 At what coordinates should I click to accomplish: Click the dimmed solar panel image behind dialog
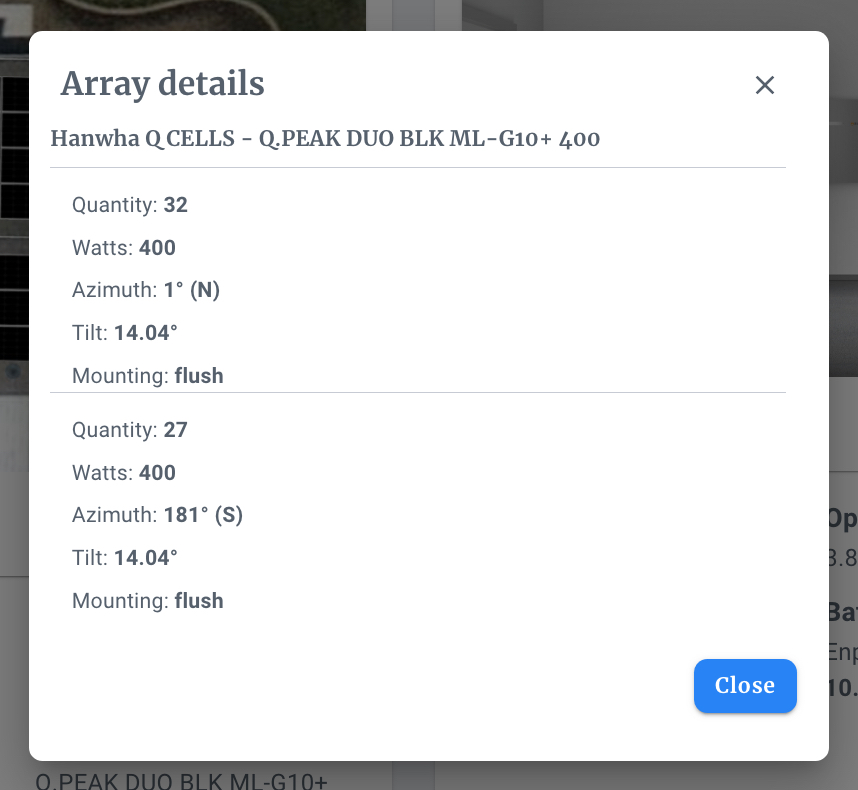tap(14, 200)
